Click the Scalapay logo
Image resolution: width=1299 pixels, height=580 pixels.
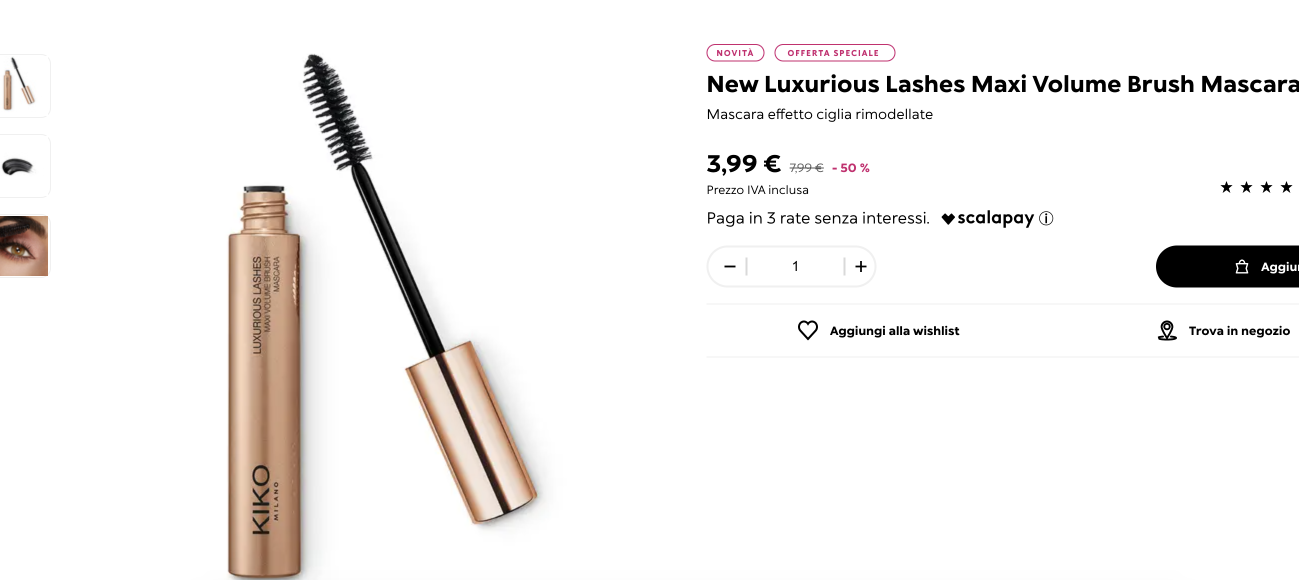click(987, 218)
